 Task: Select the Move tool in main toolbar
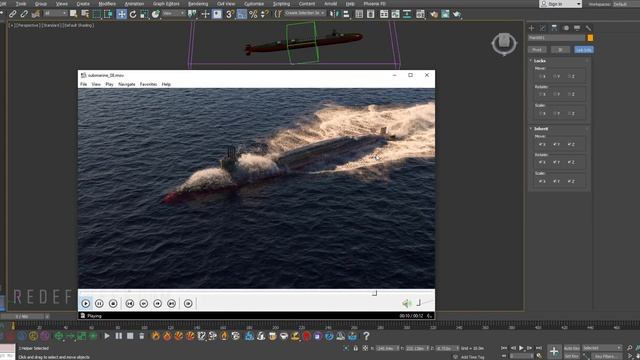(x=121, y=14)
